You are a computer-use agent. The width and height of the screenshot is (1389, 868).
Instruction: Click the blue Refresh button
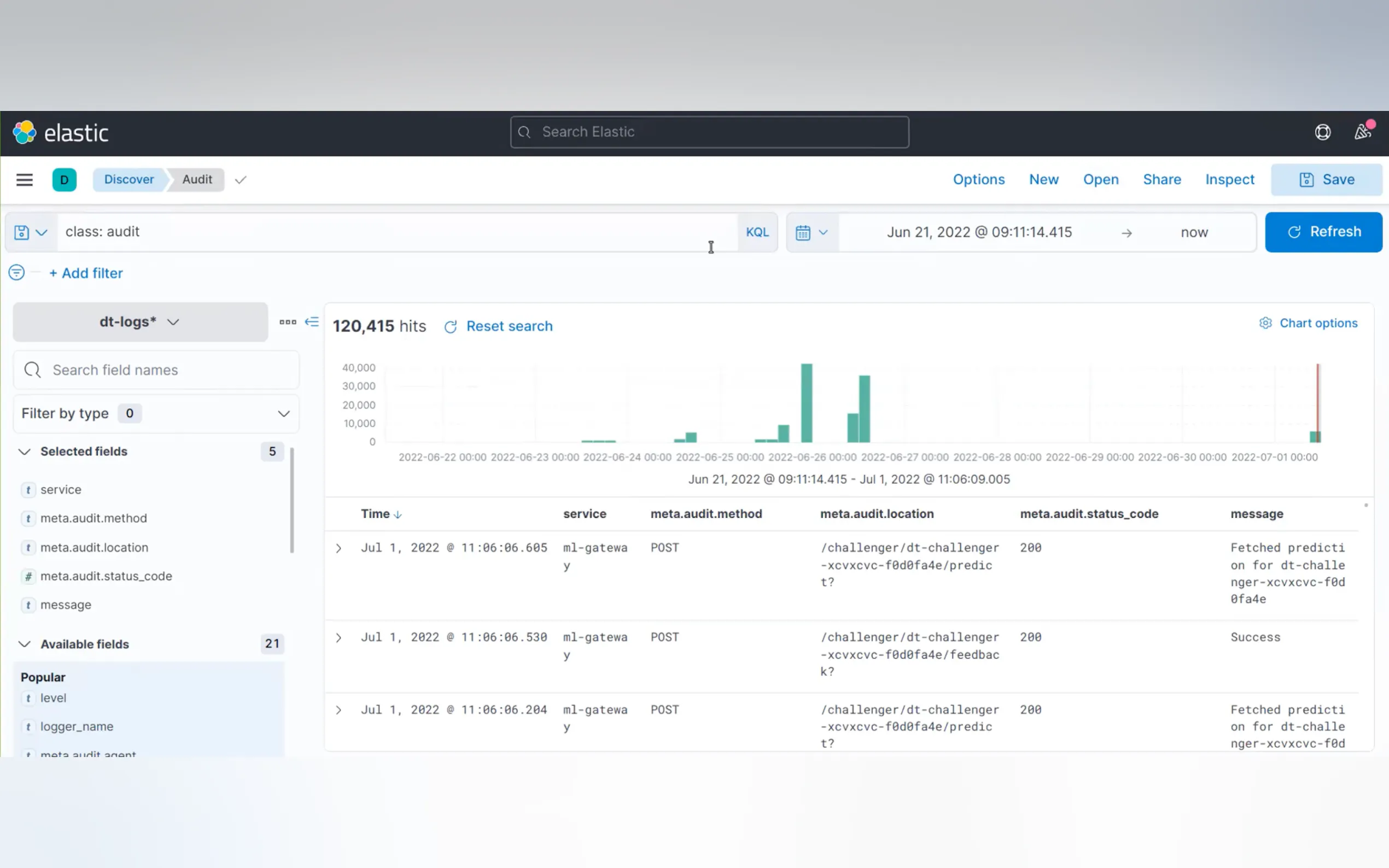(x=1323, y=232)
